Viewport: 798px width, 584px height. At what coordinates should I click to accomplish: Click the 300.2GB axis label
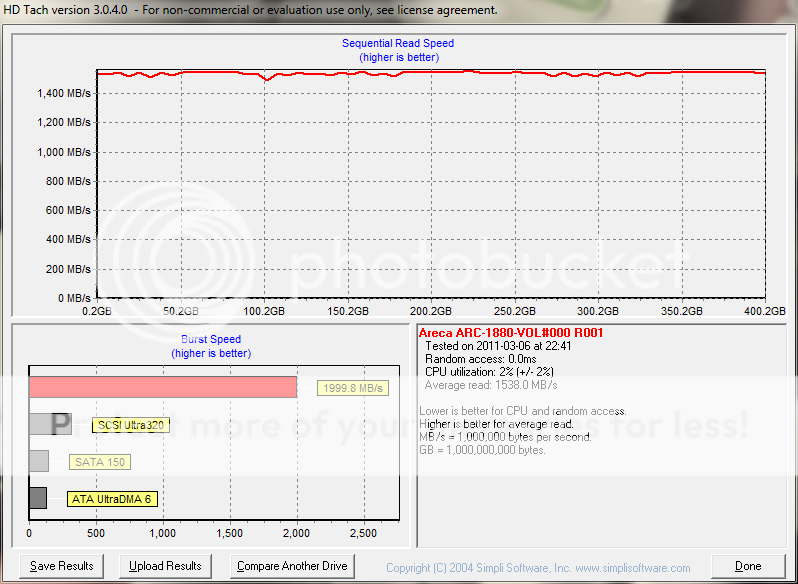(x=599, y=311)
